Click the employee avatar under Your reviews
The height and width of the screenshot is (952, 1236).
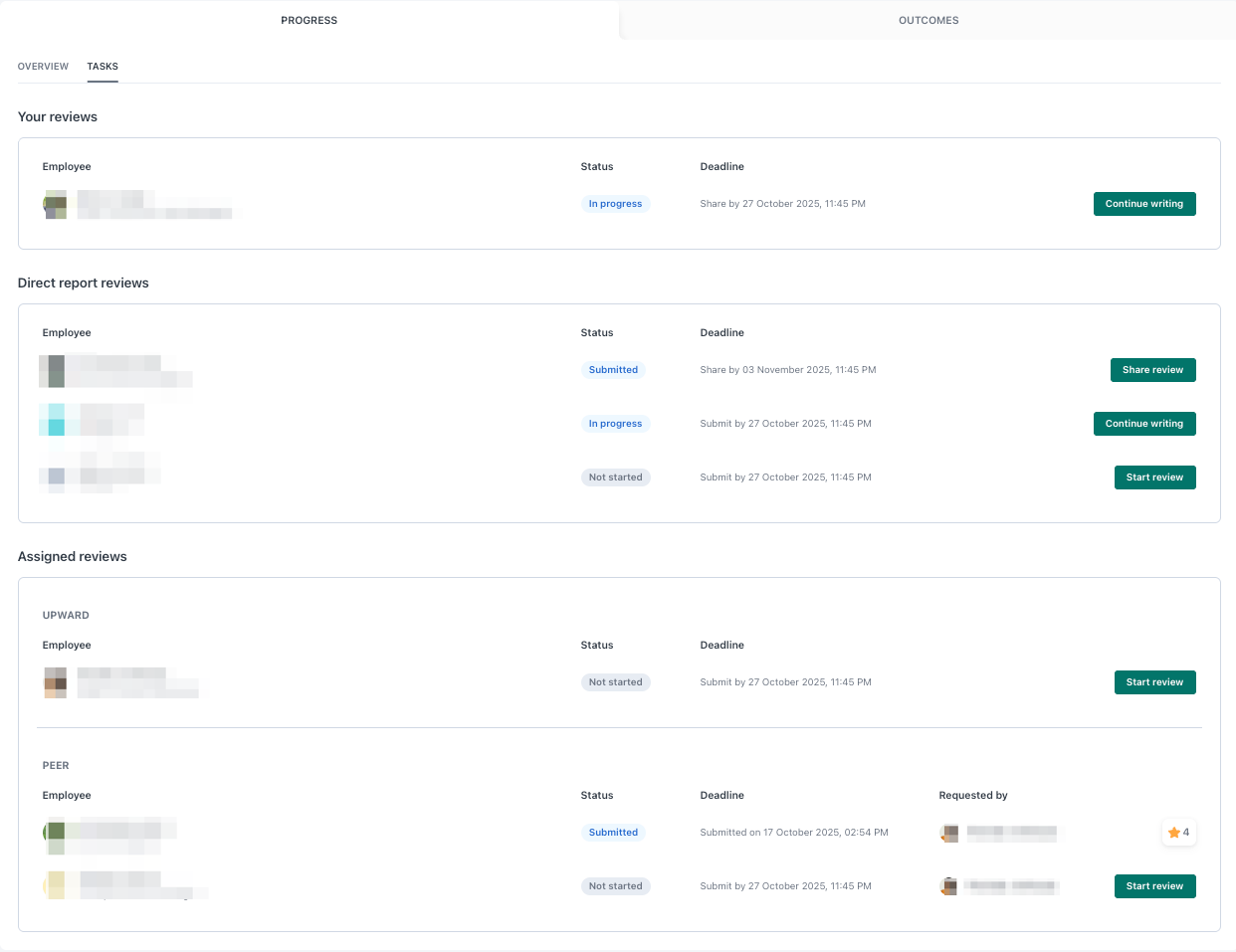coord(56,205)
